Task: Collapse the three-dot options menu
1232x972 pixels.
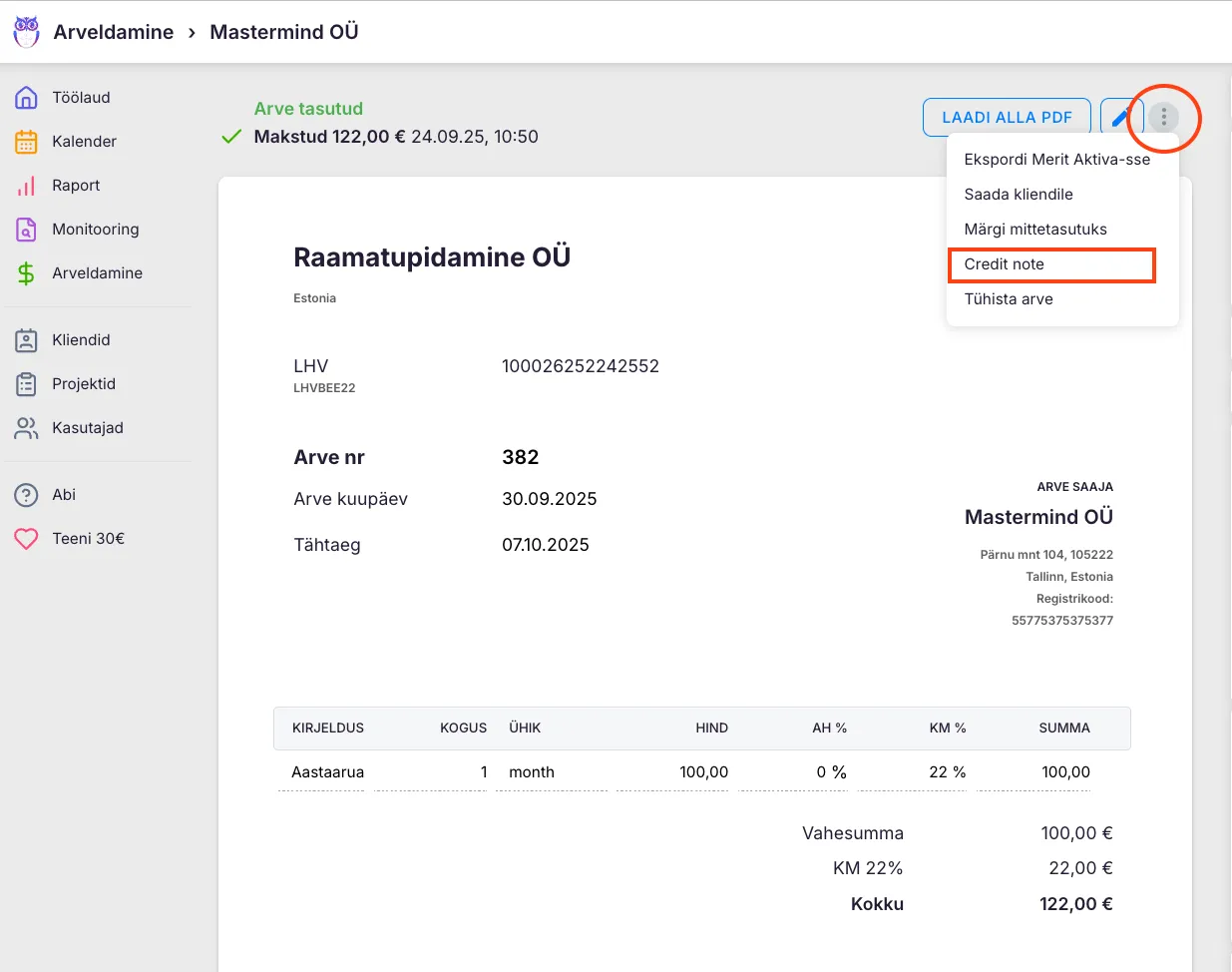Action: tap(1163, 117)
